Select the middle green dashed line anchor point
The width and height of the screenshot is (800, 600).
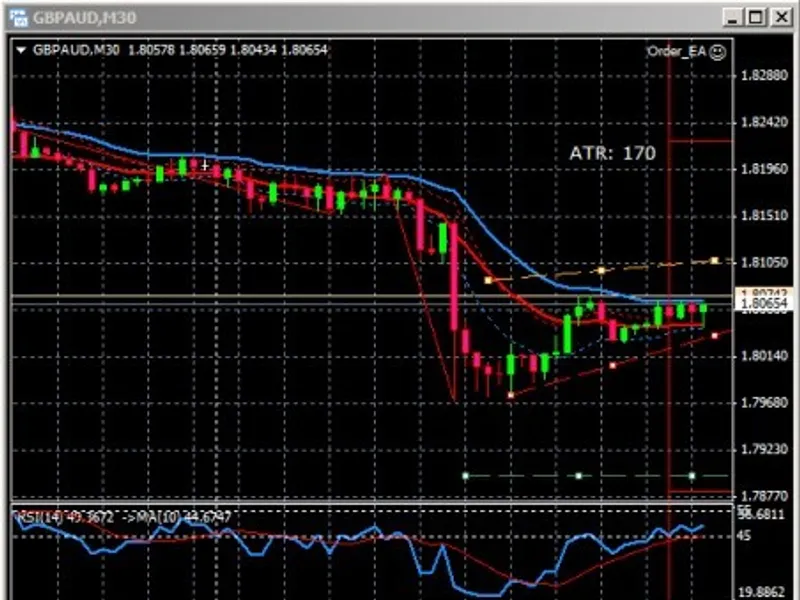579,476
